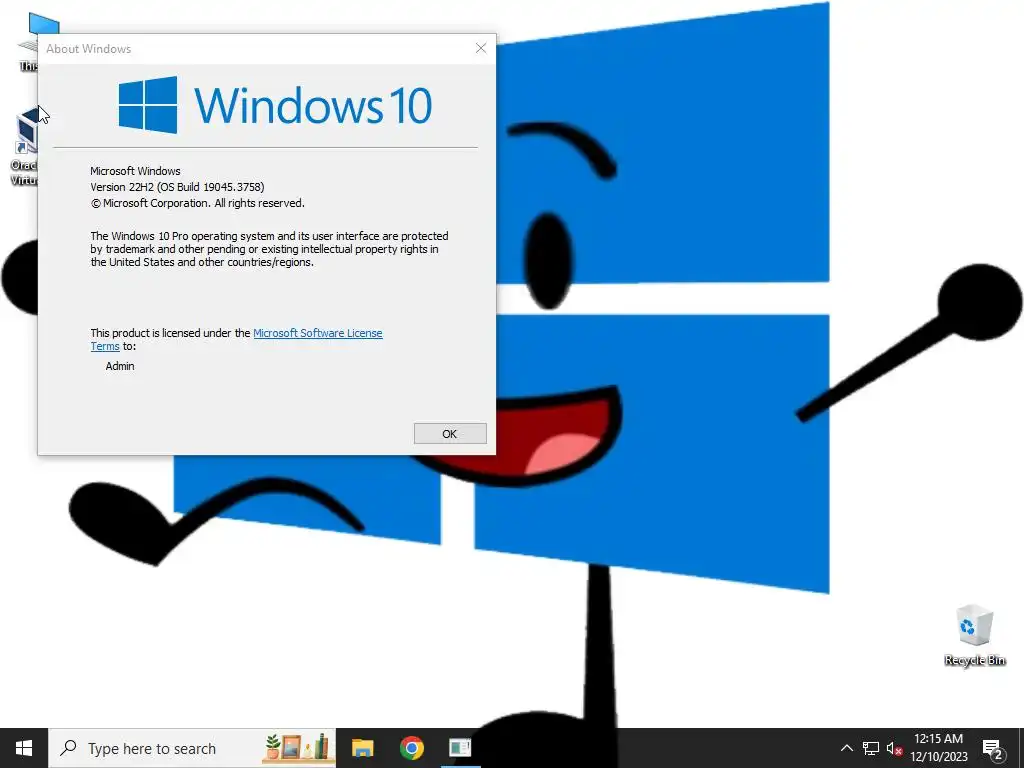Screen dimensions: 1024x768
Task: Click the muted volume tray icon
Action: (x=894, y=748)
